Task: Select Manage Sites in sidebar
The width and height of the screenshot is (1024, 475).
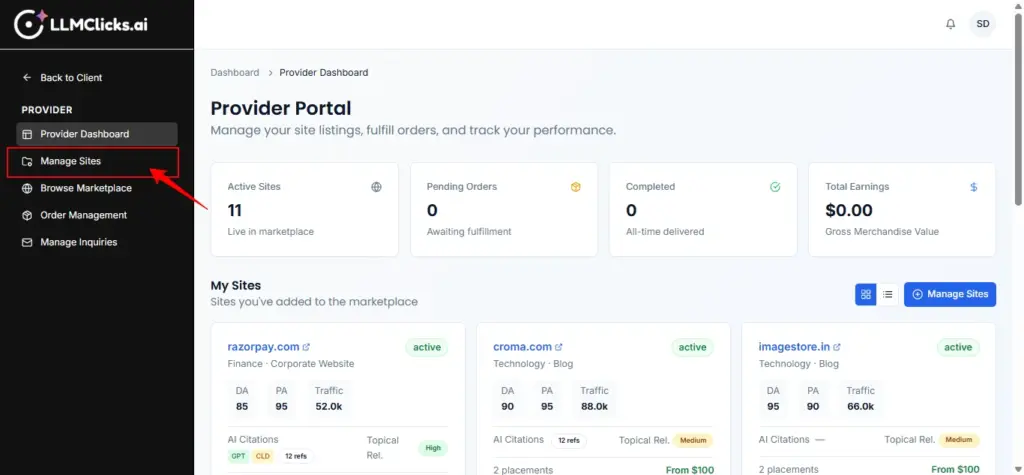Action: coord(70,161)
